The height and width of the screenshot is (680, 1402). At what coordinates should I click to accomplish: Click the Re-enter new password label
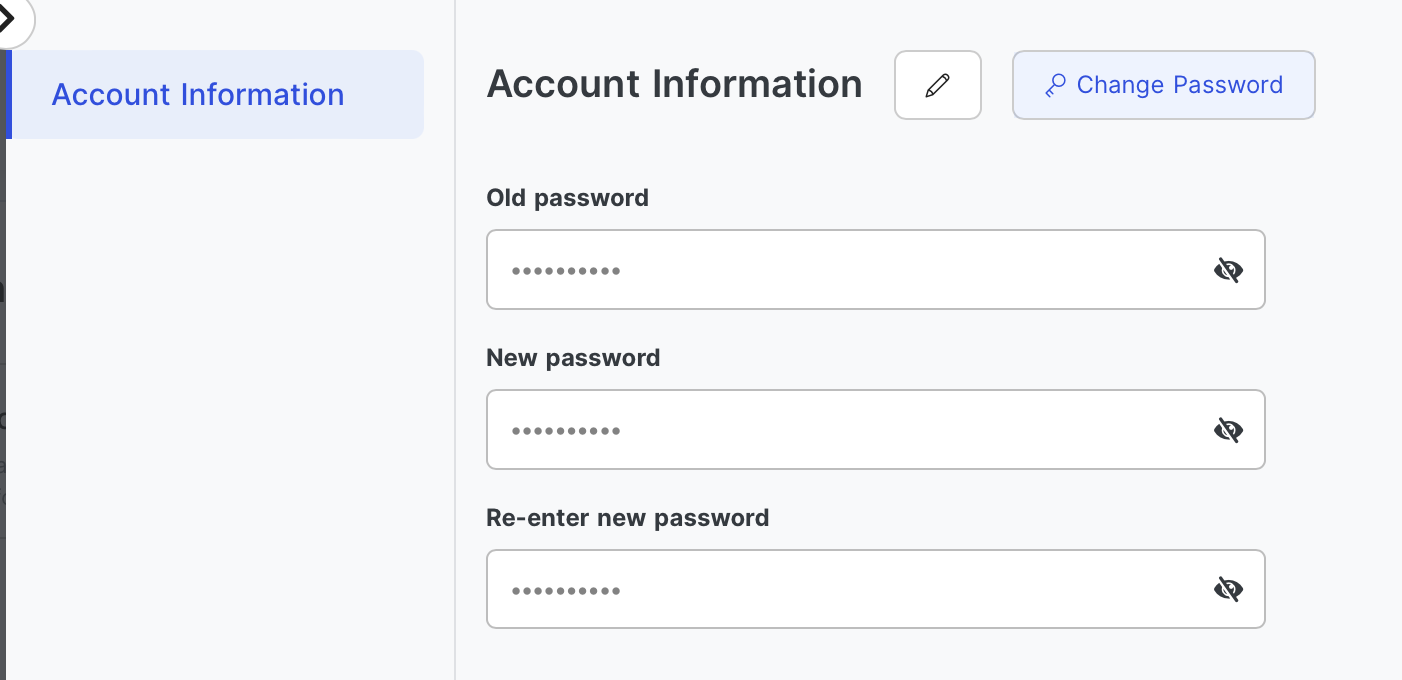click(x=627, y=518)
